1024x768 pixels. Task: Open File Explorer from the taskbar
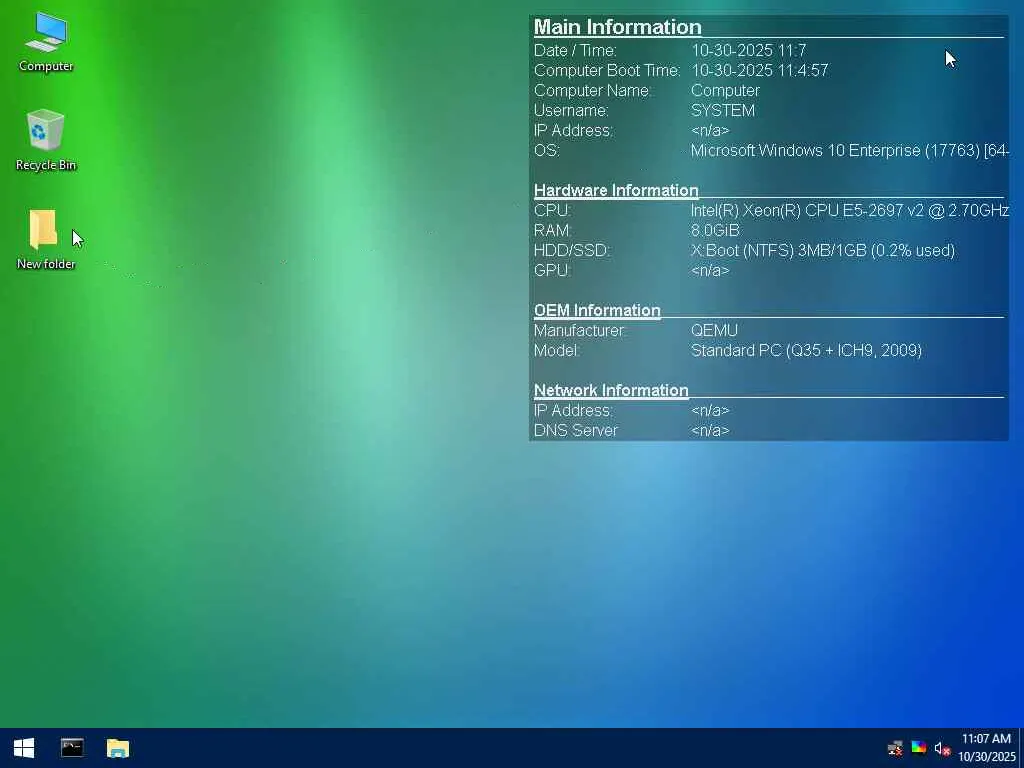coord(118,748)
